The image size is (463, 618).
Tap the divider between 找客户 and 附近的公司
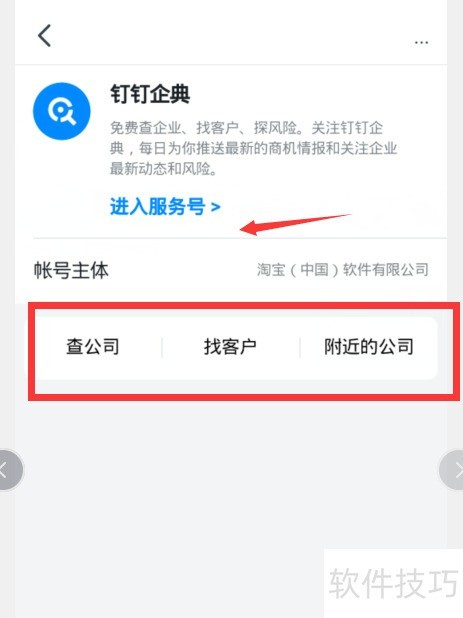coord(300,347)
